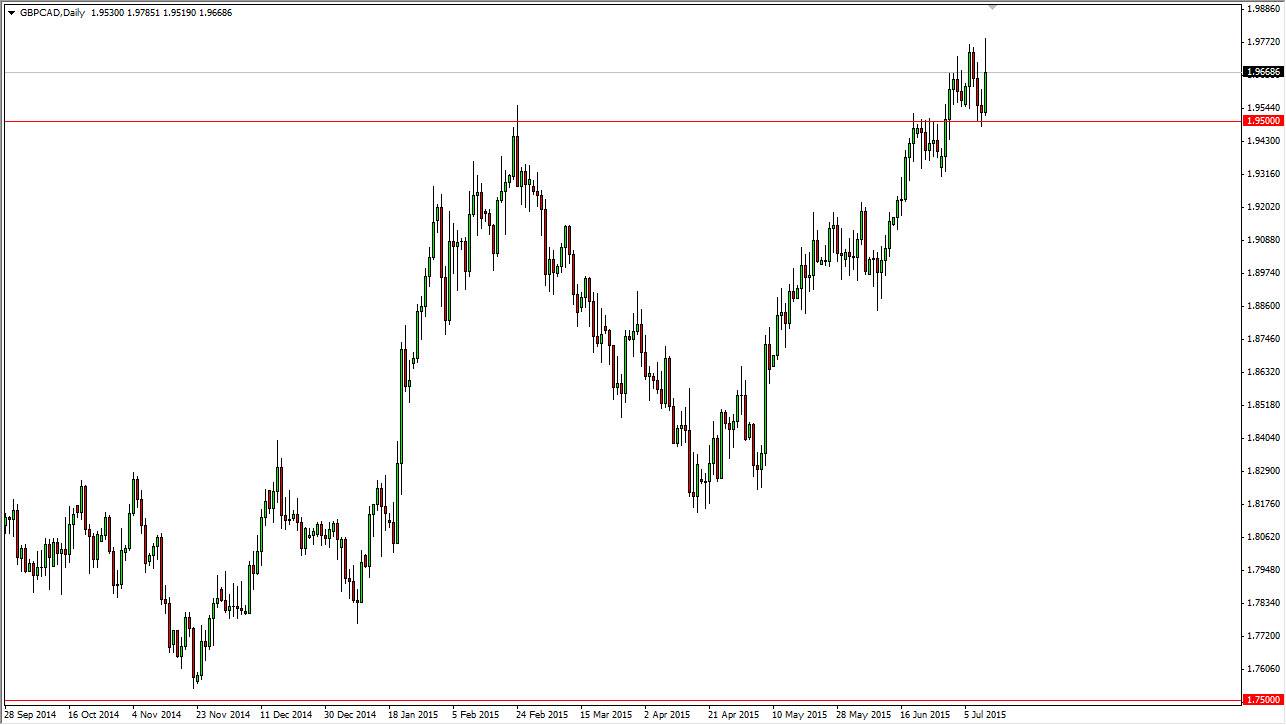Click the 1.84040 price axis value
Viewport: 1286px width, 725px height.
point(1263,438)
